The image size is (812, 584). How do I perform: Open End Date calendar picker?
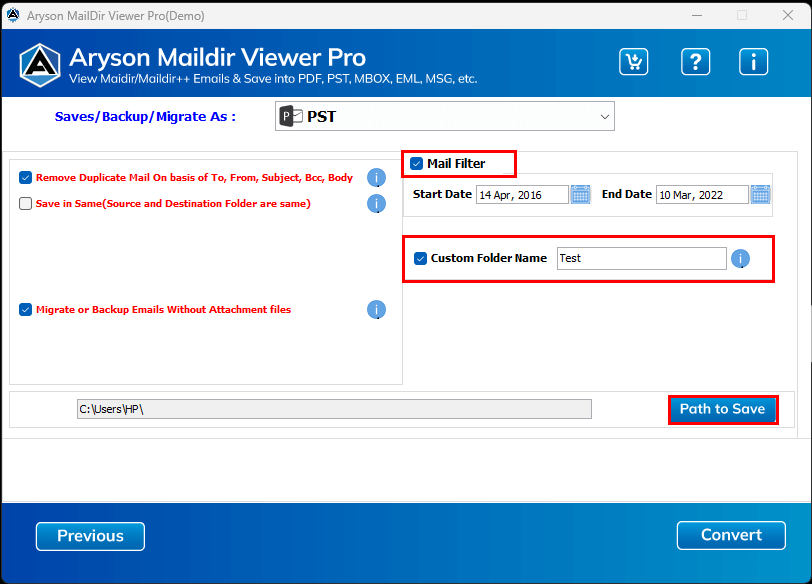(760, 195)
